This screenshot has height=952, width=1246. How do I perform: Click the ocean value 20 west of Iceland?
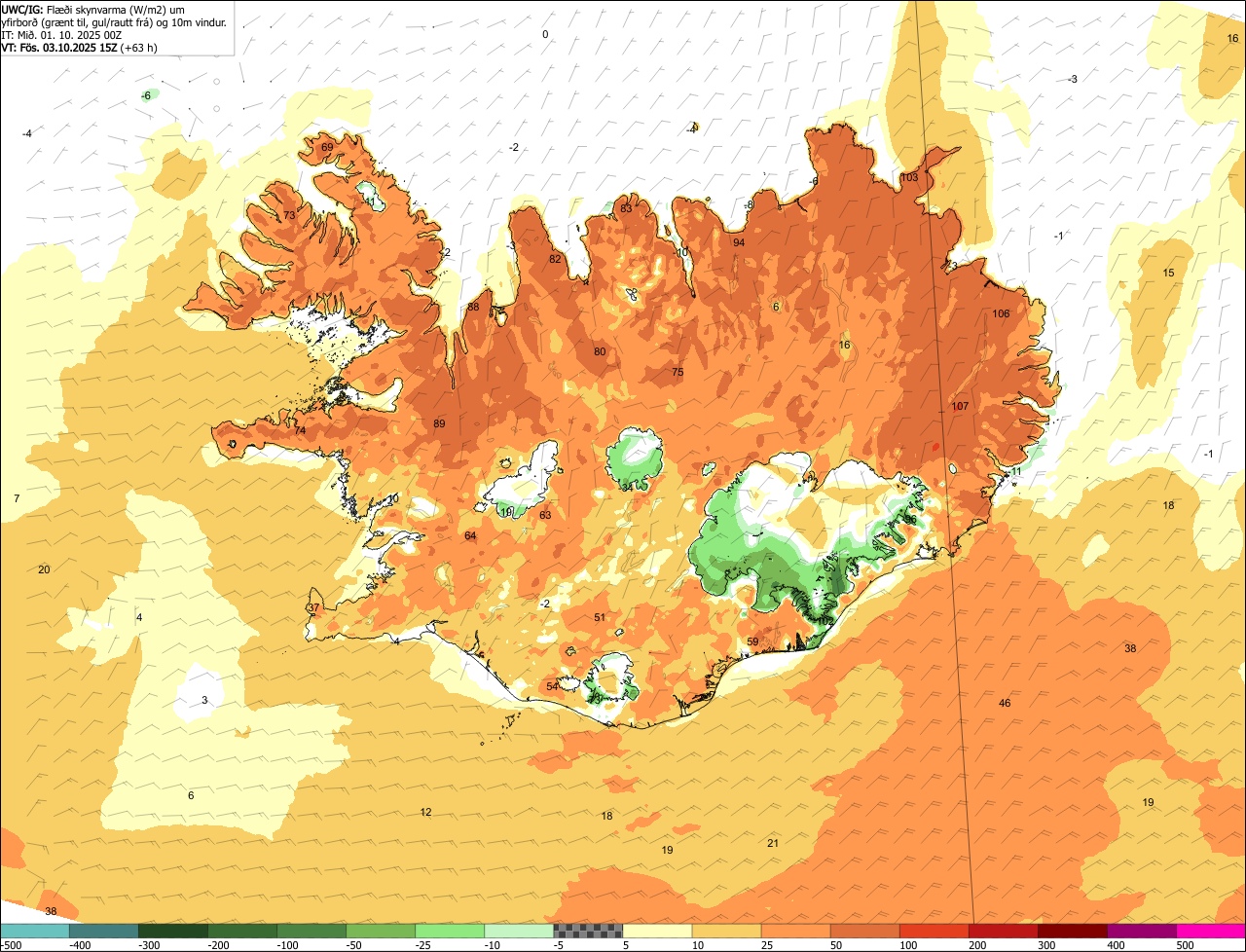[x=44, y=569]
